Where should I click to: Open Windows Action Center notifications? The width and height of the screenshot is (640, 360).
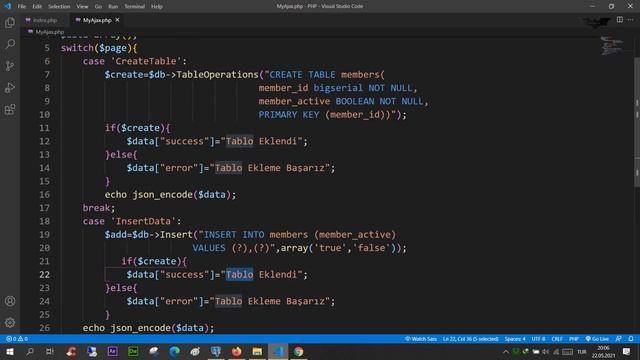tap(627, 351)
